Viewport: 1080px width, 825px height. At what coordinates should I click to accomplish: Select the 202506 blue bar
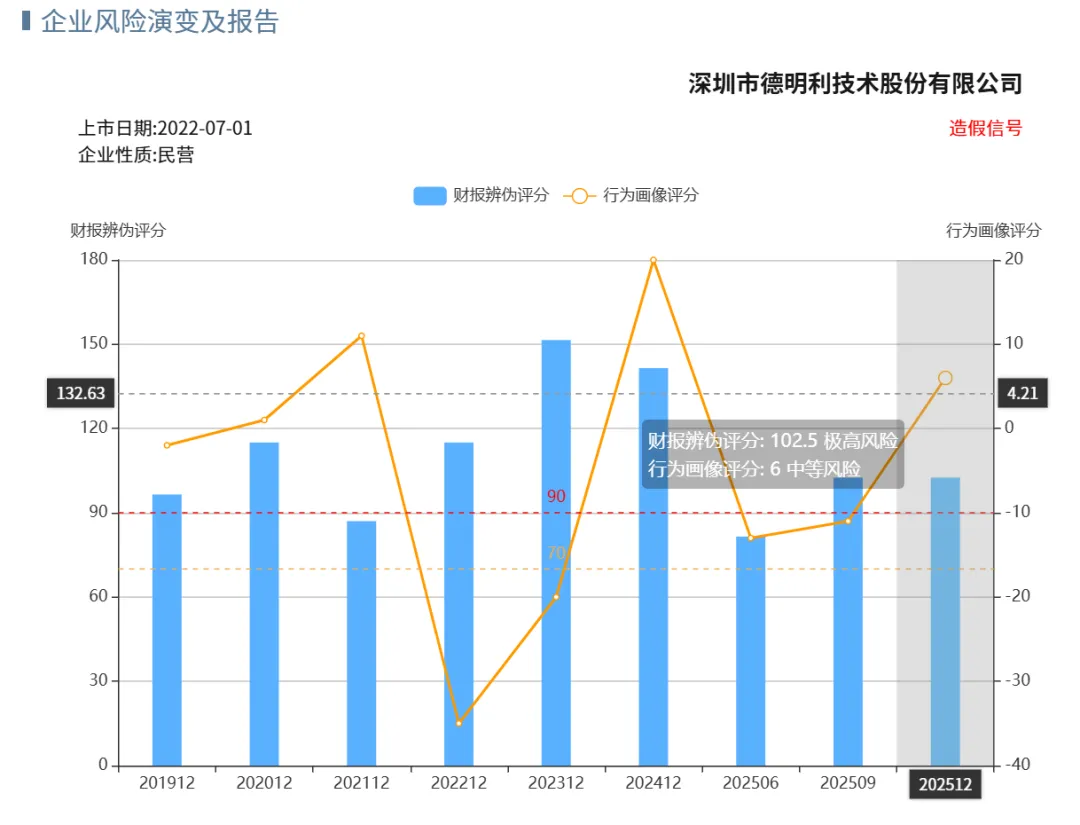pos(751,651)
